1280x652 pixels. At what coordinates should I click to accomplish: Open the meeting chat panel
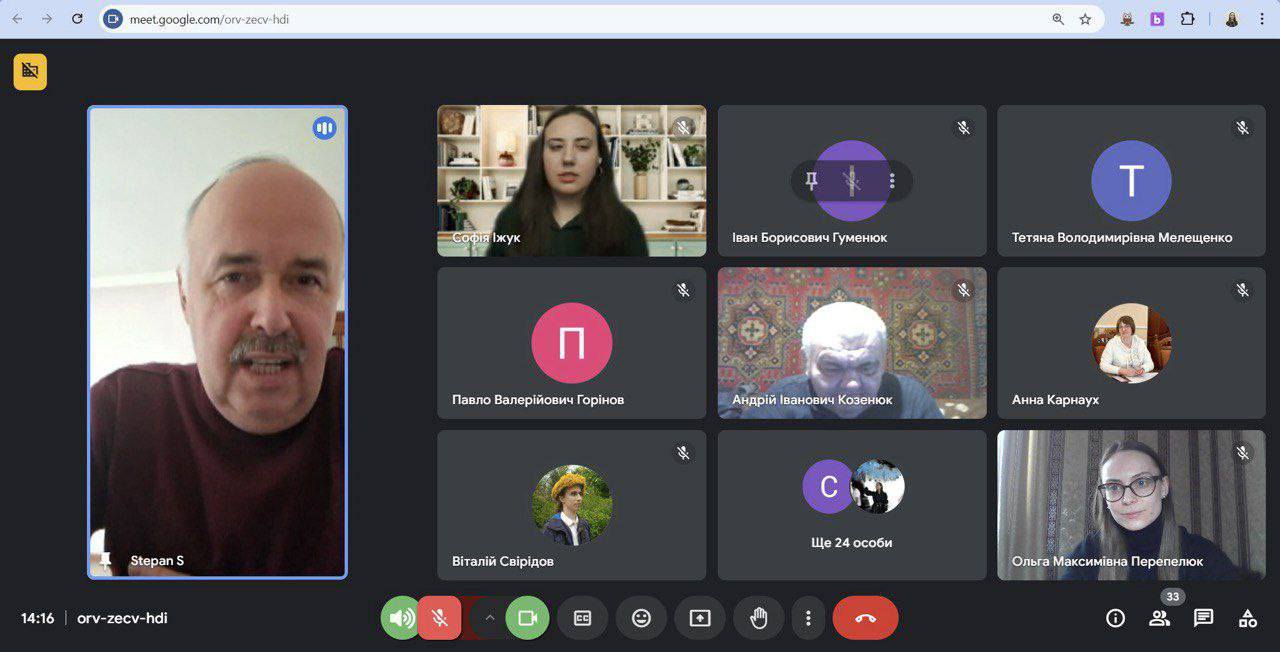point(1203,618)
